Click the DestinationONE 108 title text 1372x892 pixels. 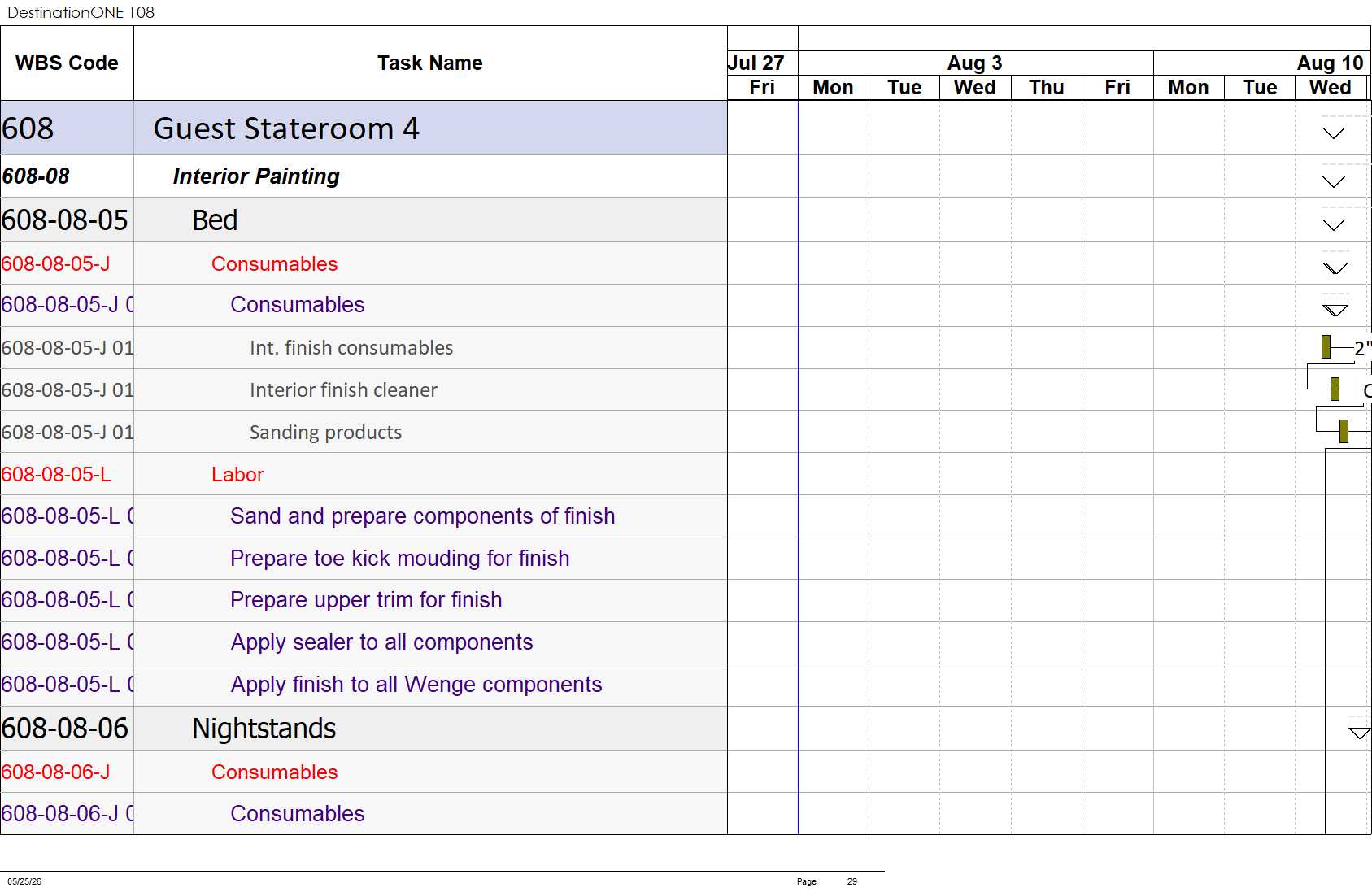click(x=81, y=12)
